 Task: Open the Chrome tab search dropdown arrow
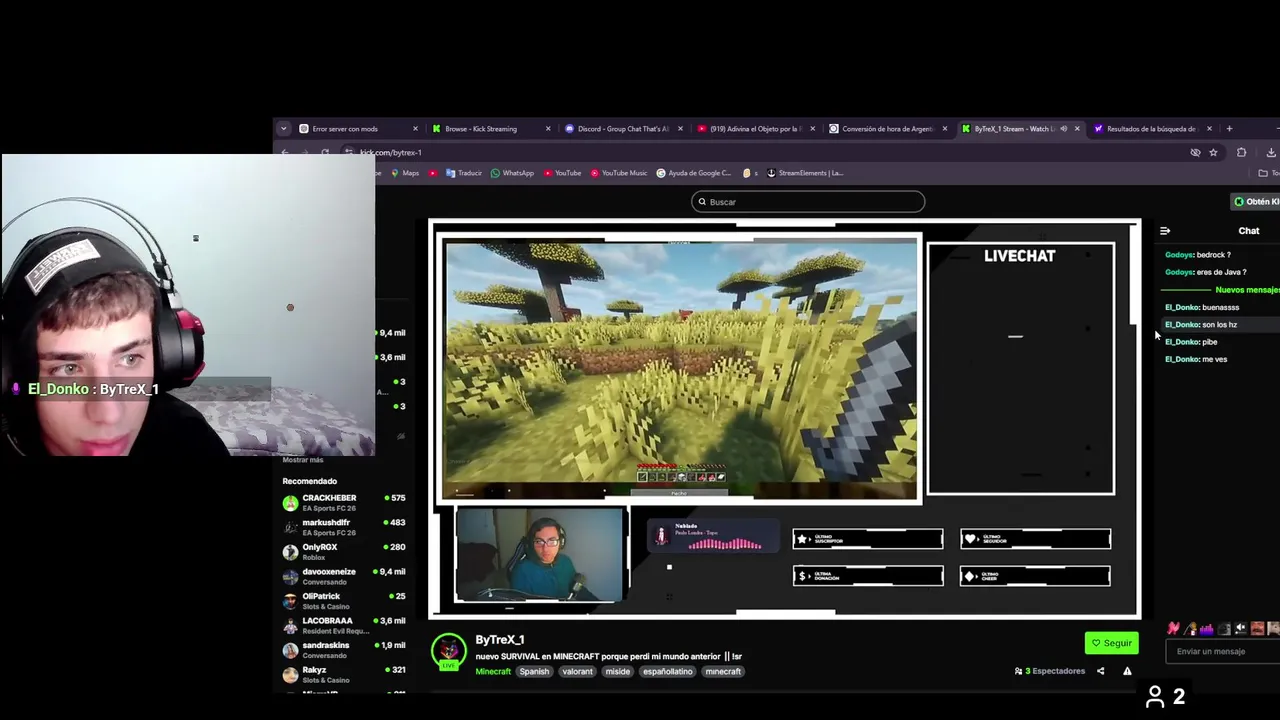(284, 128)
